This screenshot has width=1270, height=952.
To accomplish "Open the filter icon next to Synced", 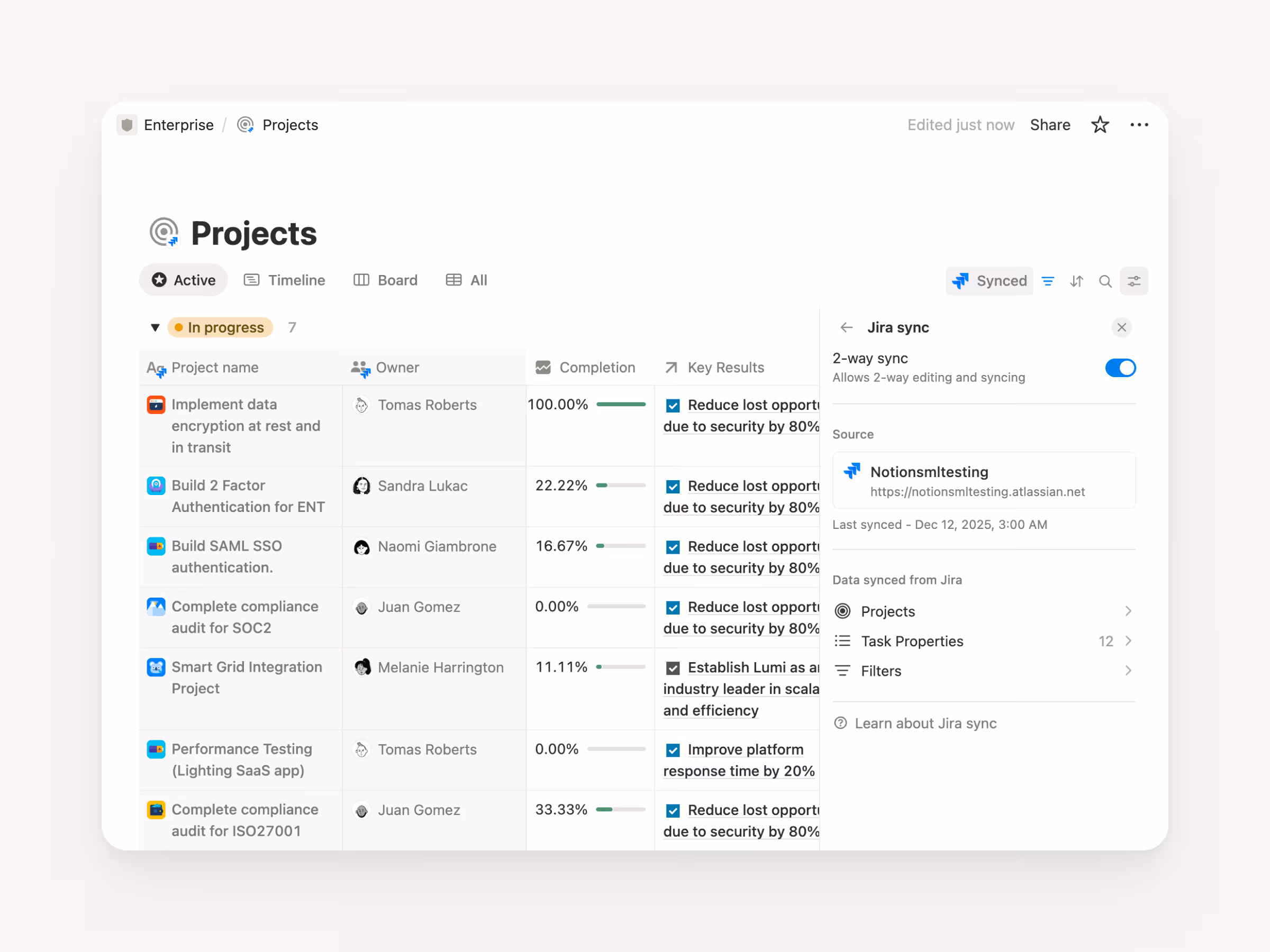I will [1048, 281].
